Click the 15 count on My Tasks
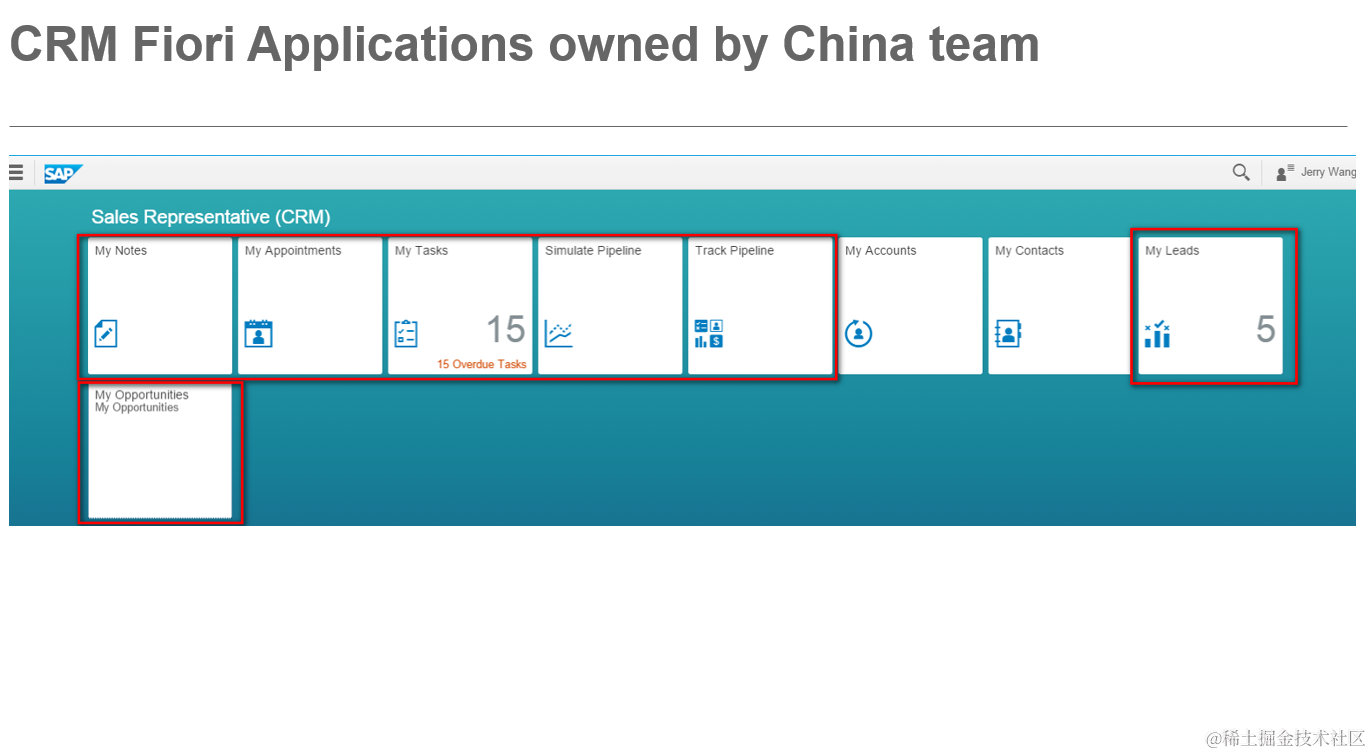1372x755 pixels. [505, 330]
